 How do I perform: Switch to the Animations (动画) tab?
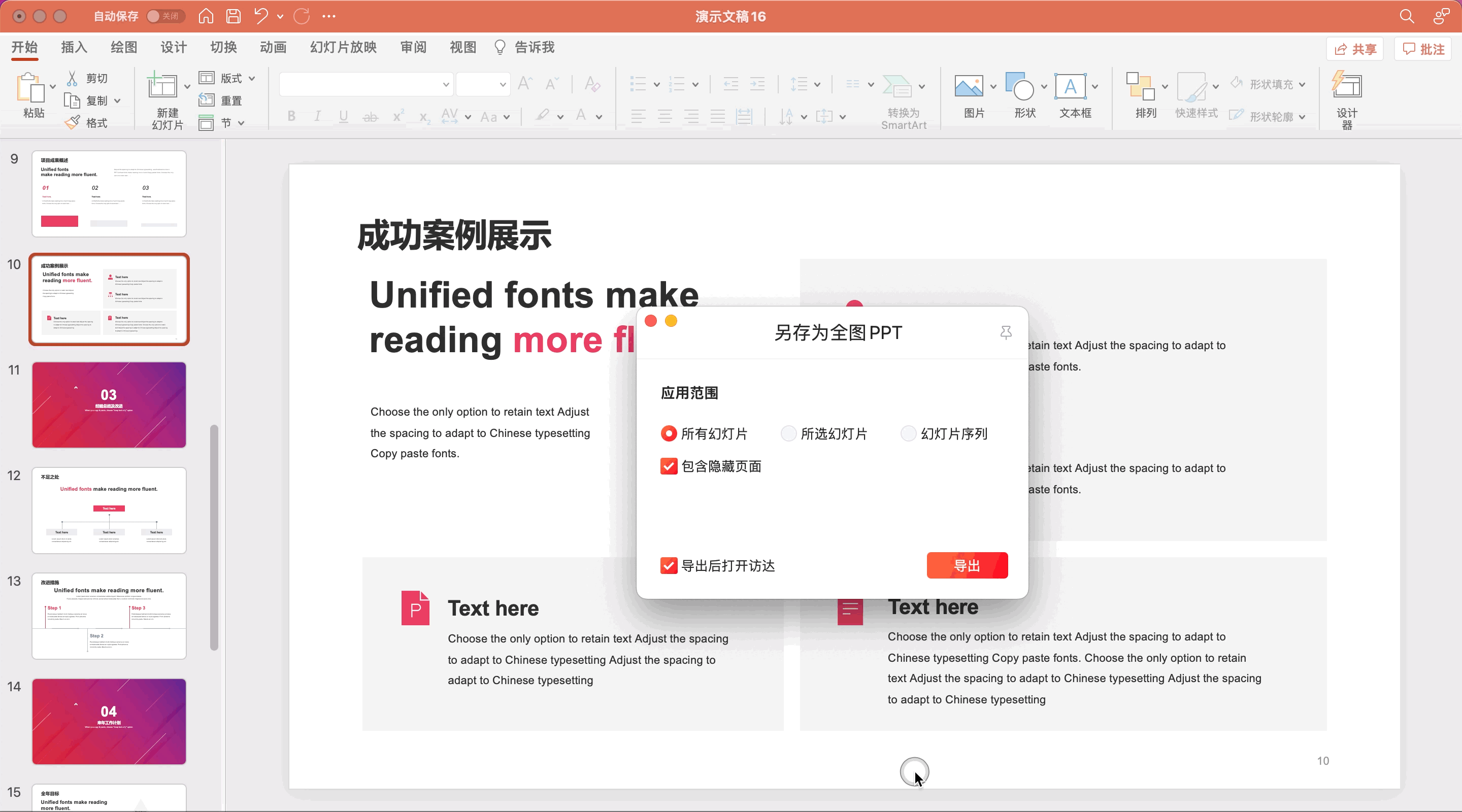click(x=273, y=47)
